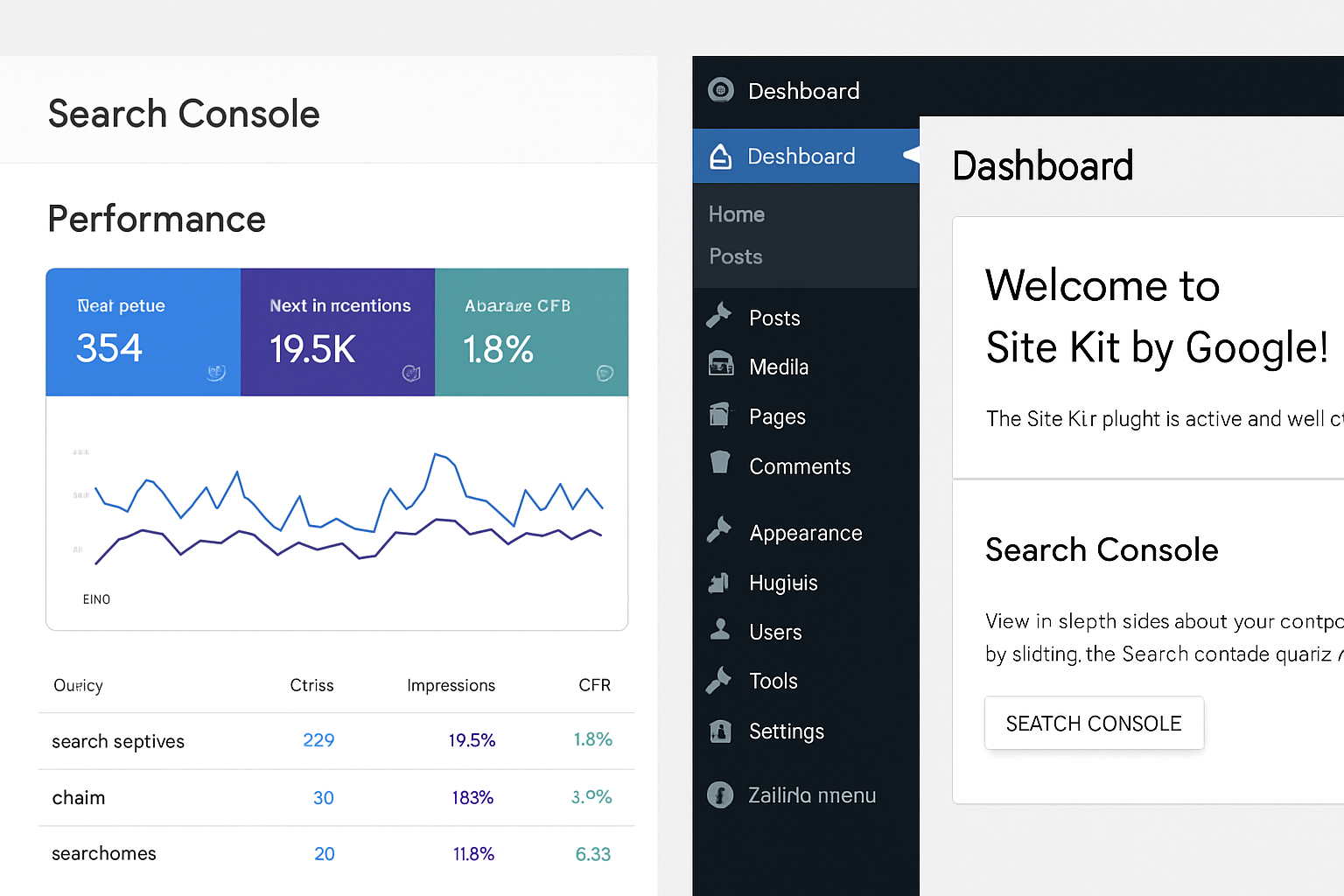Open the 229 clicks link for search septives

[x=318, y=740]
